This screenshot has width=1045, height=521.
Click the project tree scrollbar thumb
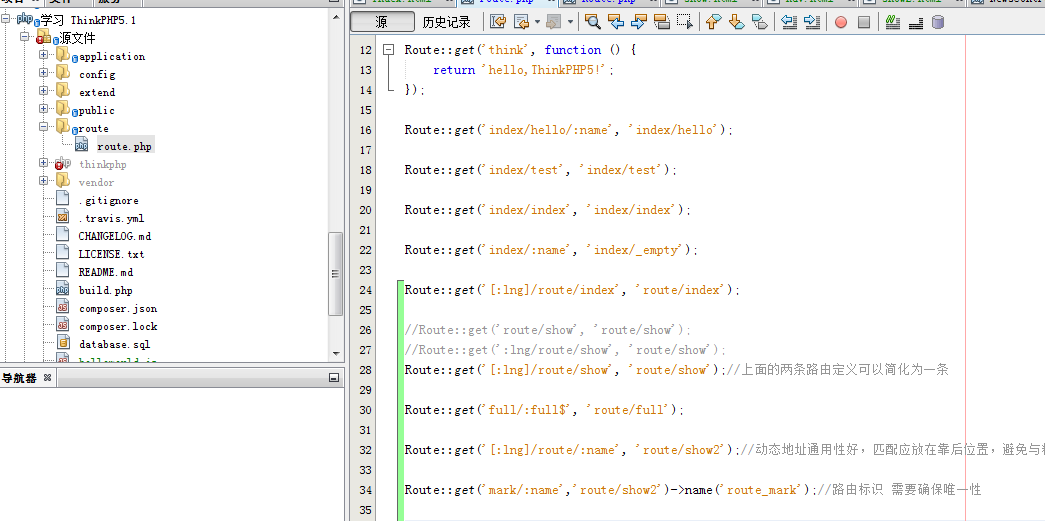(336, 273)
